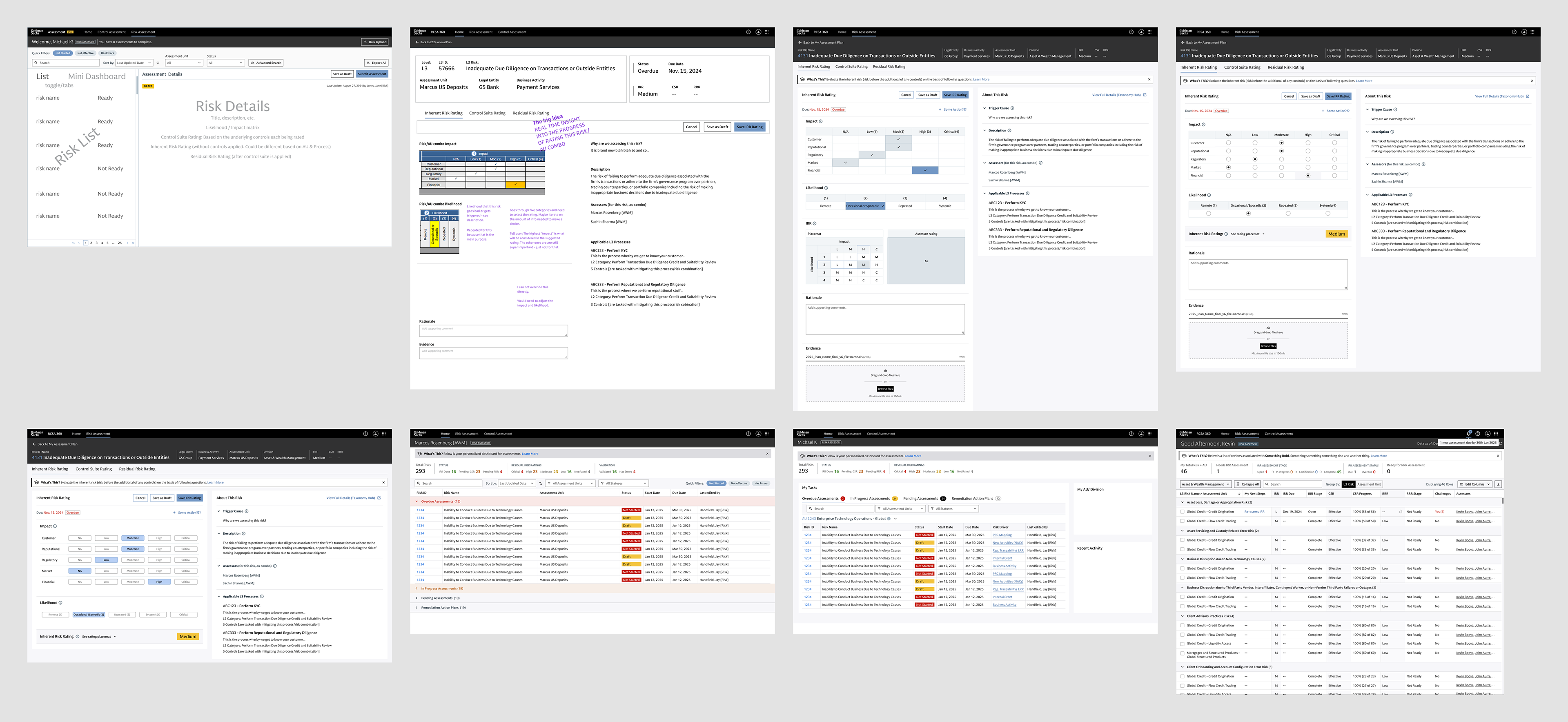Open Control Assessment nav in Welcome Michael frame
The height and width of the screenshot is (722, 1568).
tap(111, 32)
